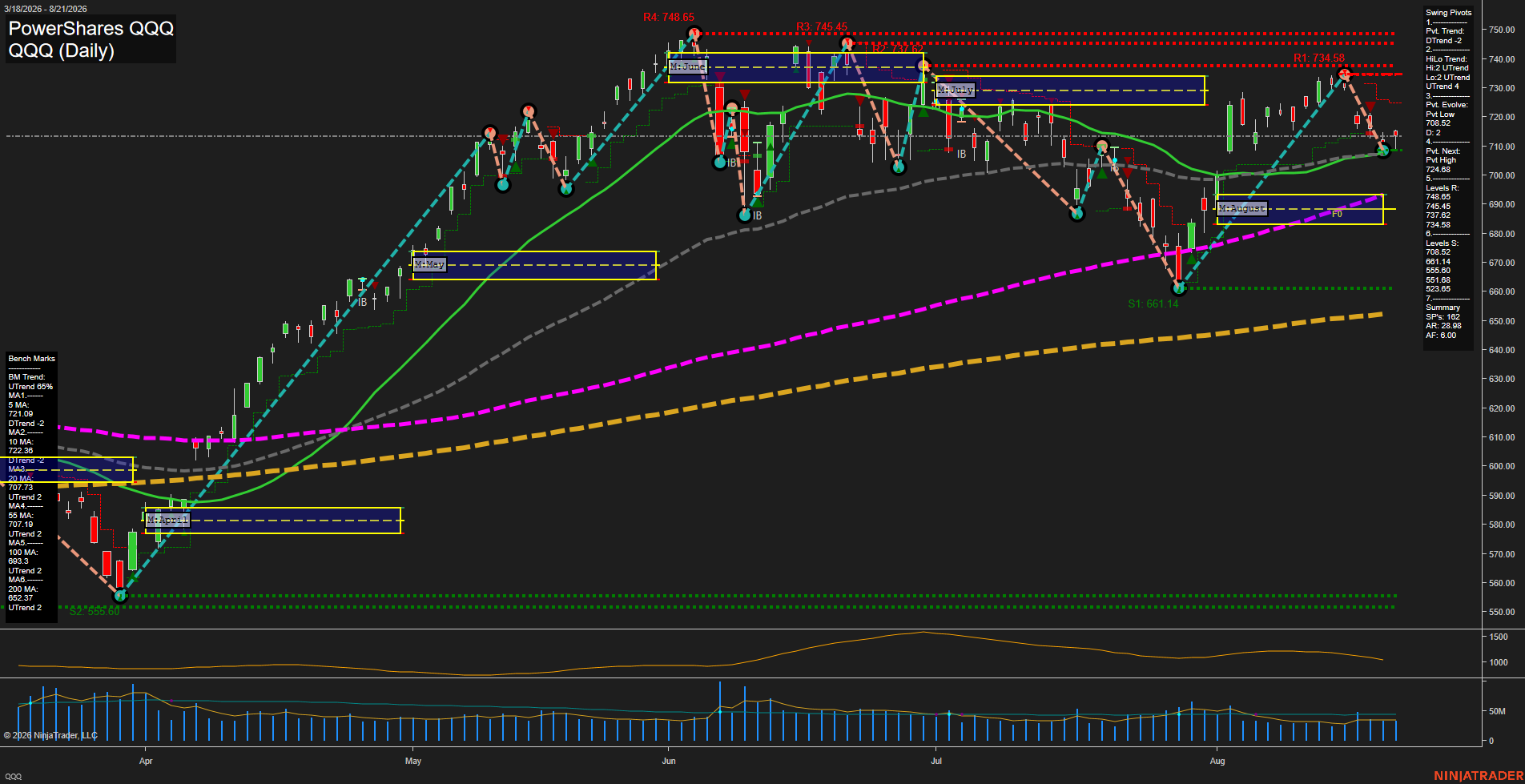
Task: Click the 10 MA: label in Bench Marks
Action: (21, 442)
